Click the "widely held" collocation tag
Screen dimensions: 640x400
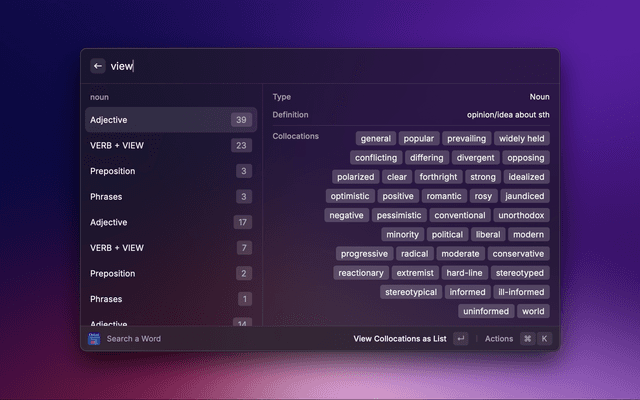522,139
